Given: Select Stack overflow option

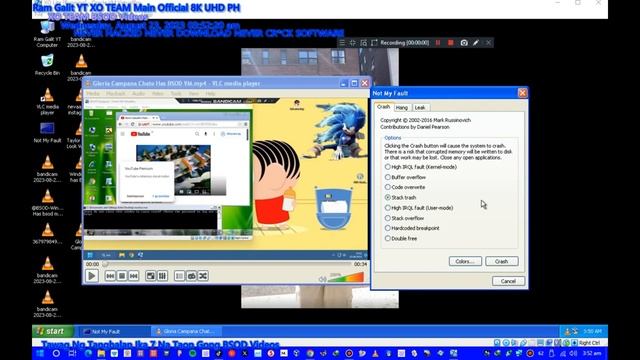Looking at the screenshot, I should tap(404, 218).
